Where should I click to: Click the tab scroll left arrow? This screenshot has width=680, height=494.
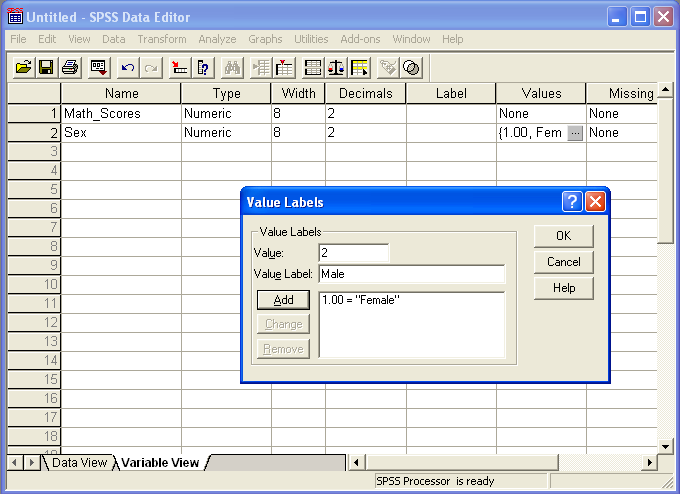(x=15, y=462)
